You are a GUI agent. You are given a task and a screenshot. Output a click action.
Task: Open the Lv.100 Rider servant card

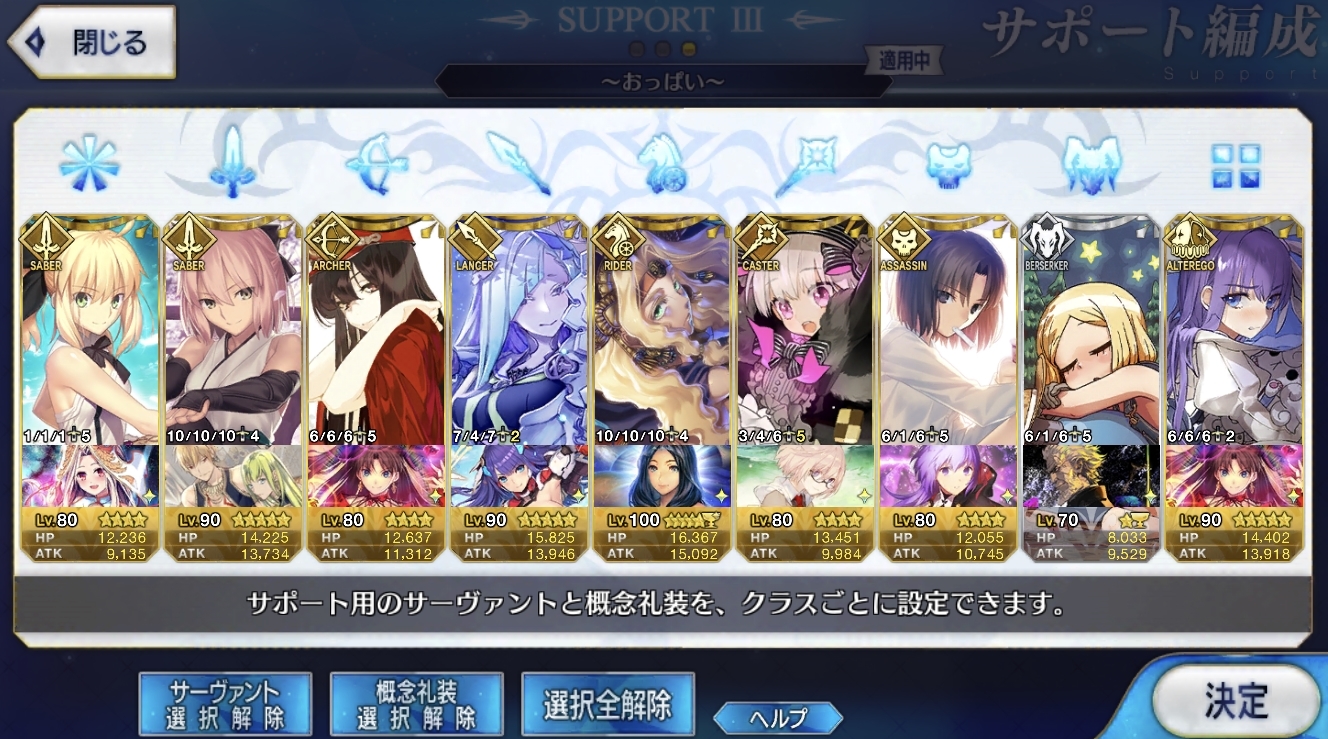pos(663,387)
